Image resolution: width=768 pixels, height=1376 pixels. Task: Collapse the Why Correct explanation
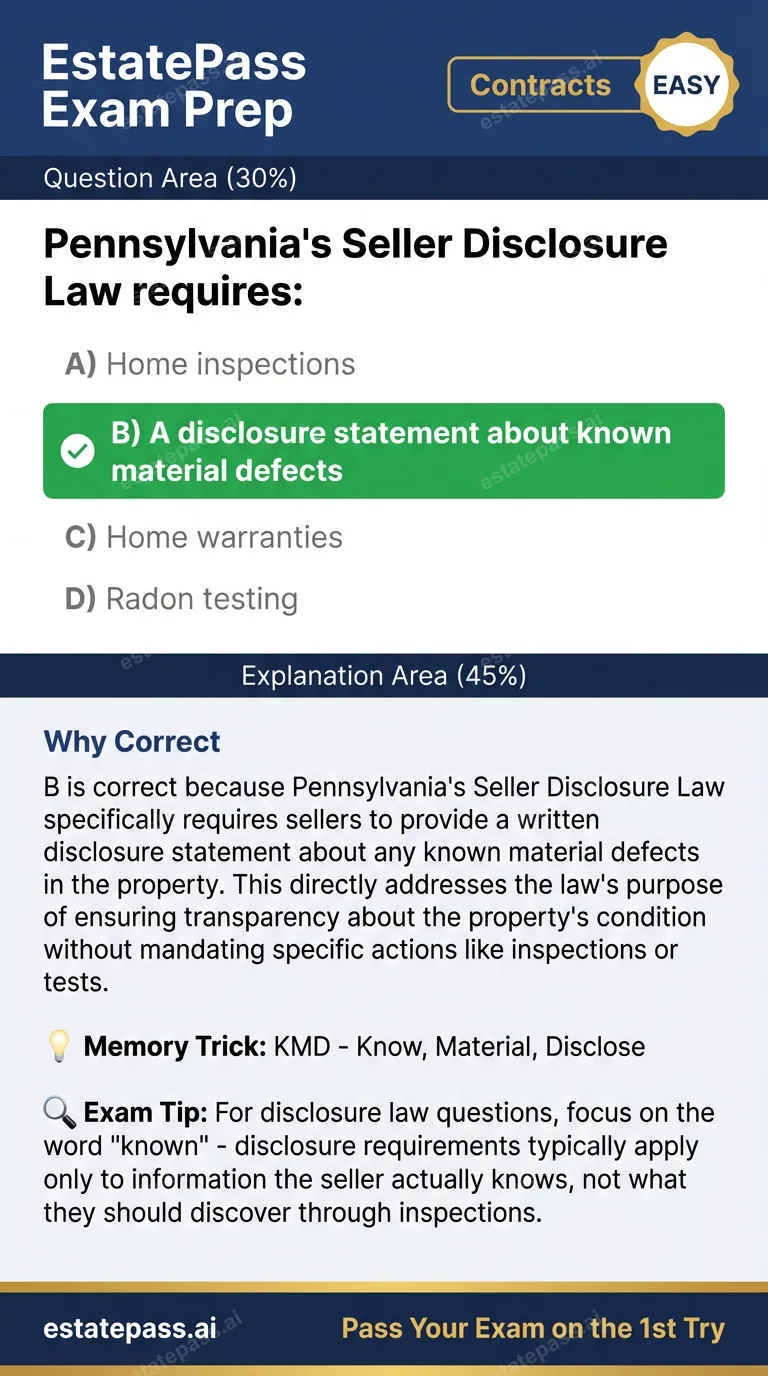(x=132, y=741)
